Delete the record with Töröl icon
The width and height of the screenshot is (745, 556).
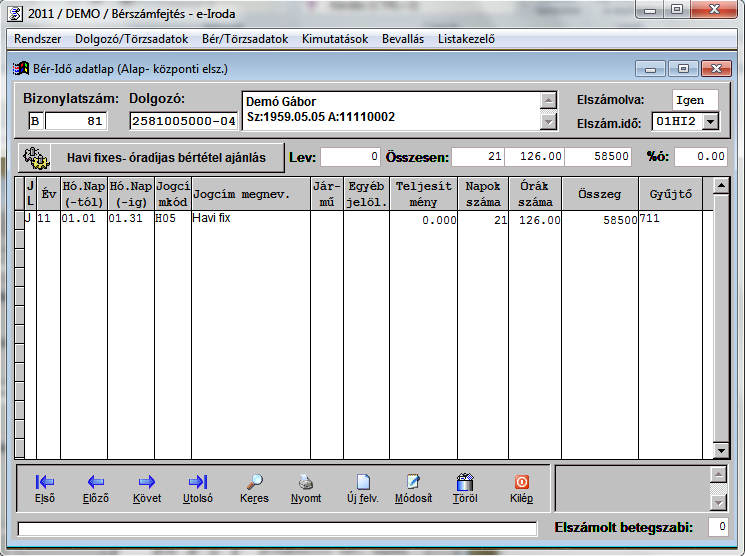464,488
